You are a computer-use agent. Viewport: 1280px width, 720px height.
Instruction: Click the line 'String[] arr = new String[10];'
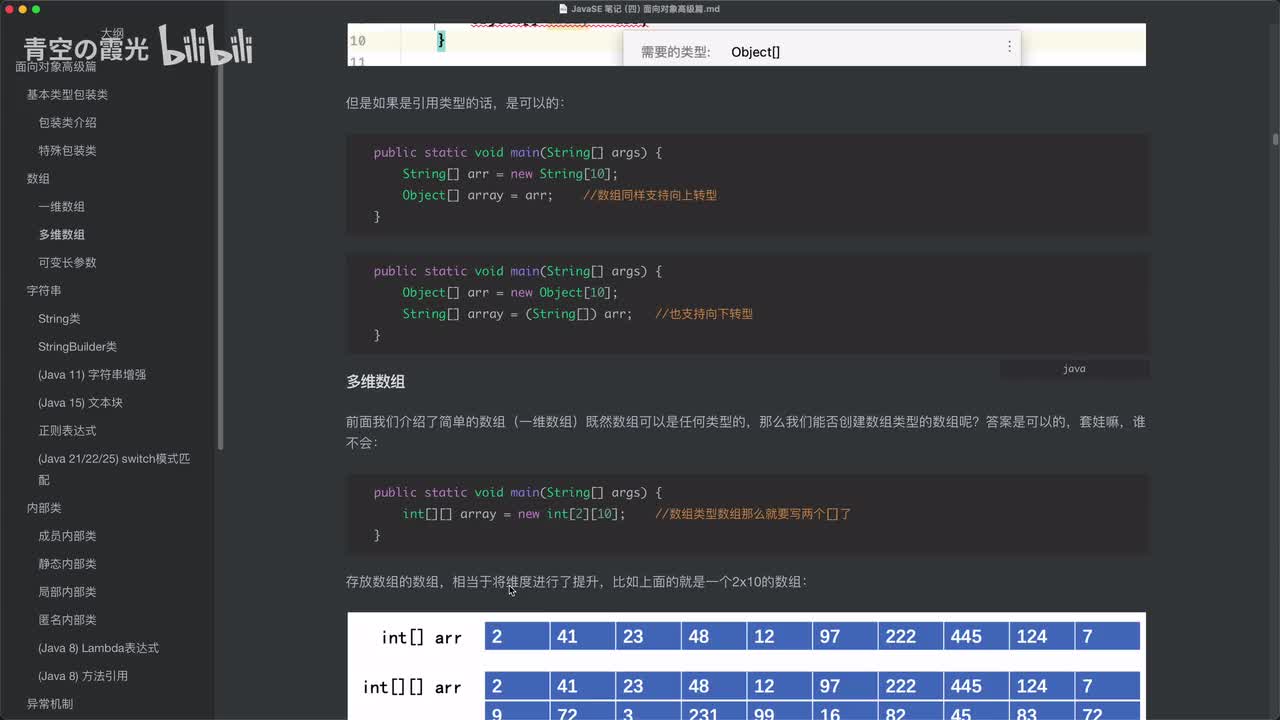[511, 174]
